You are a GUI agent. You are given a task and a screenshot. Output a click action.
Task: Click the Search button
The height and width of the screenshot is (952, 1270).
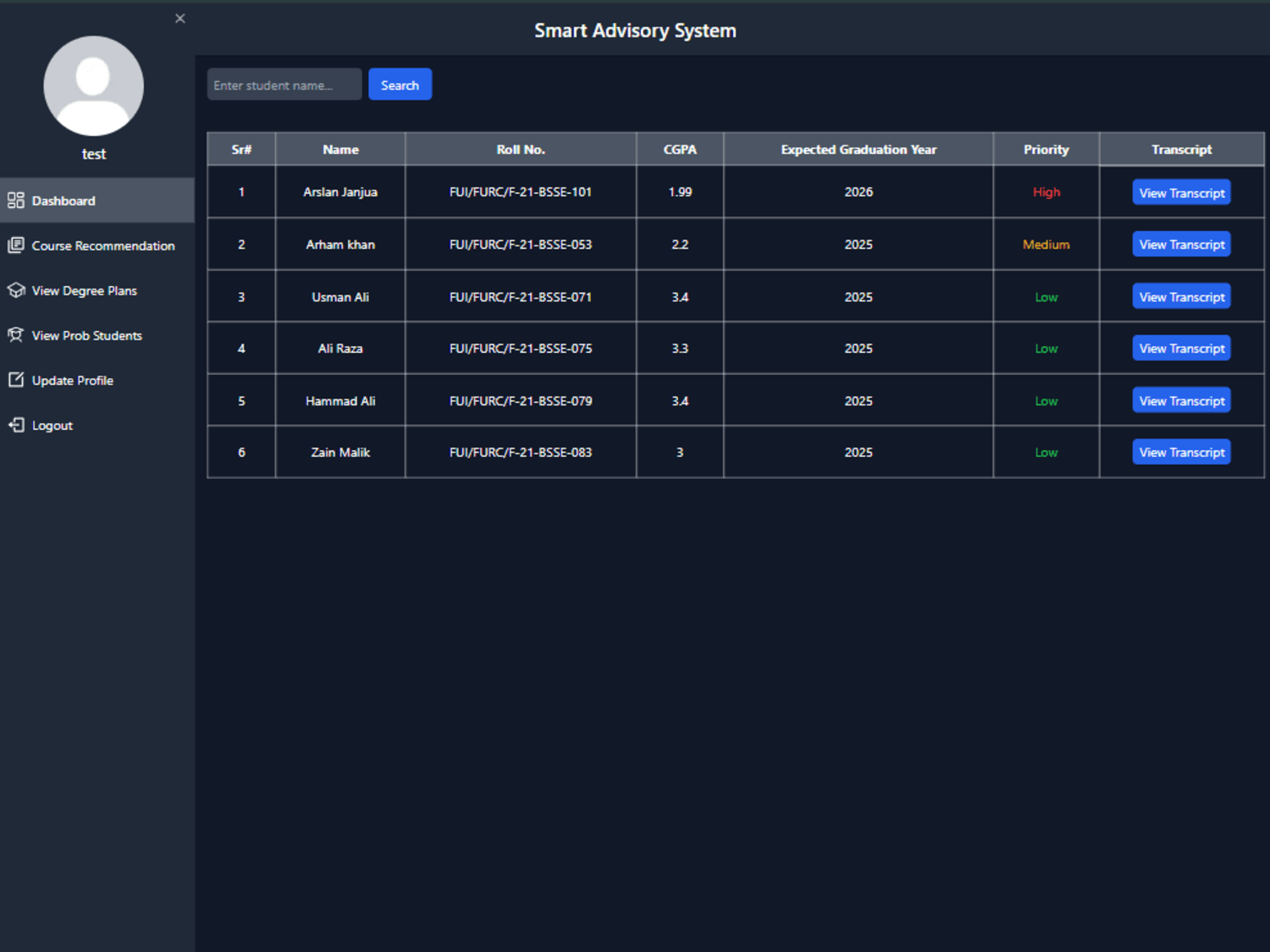(400, 85)
